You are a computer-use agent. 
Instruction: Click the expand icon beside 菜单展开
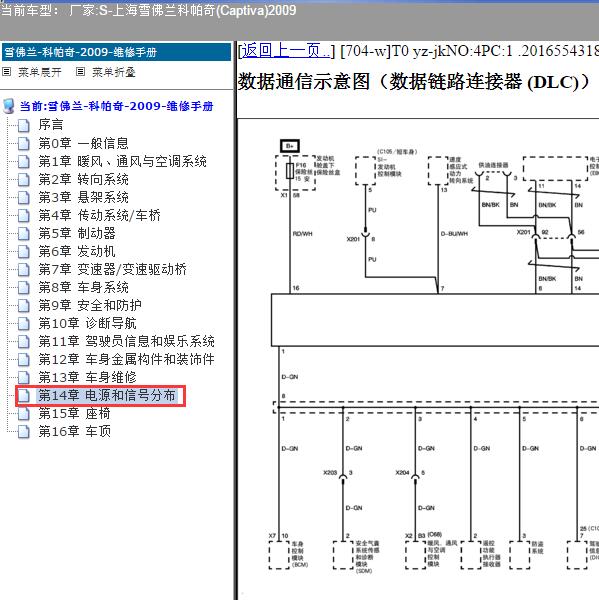coord(7,72)
